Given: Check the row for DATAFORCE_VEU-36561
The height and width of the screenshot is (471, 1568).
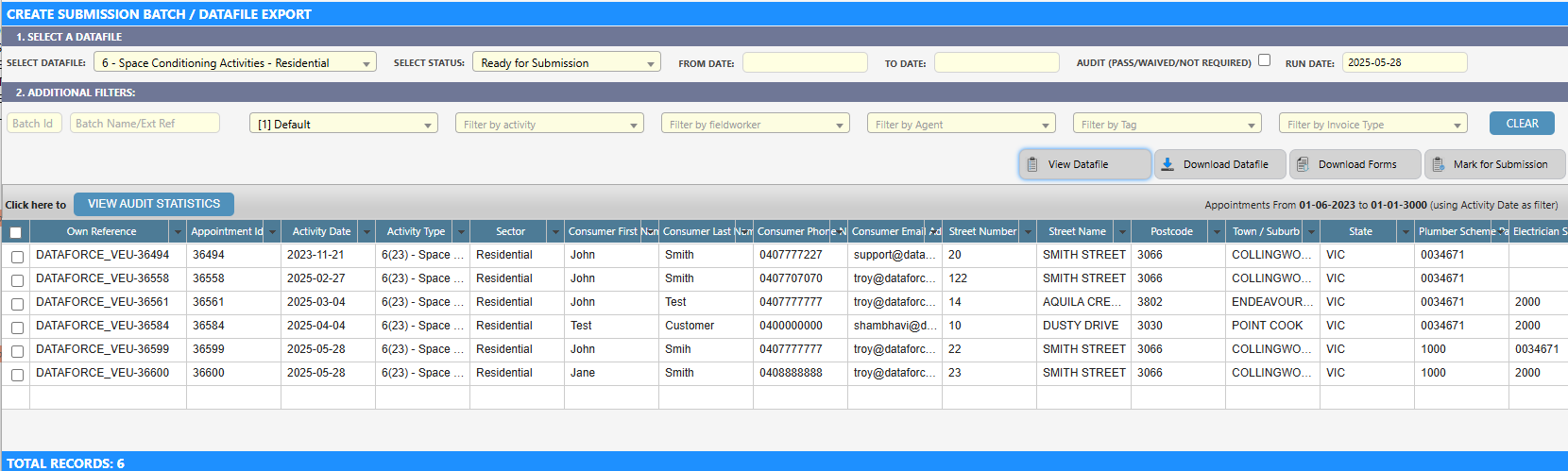Looking at the screenshot, I should point(17,304).
